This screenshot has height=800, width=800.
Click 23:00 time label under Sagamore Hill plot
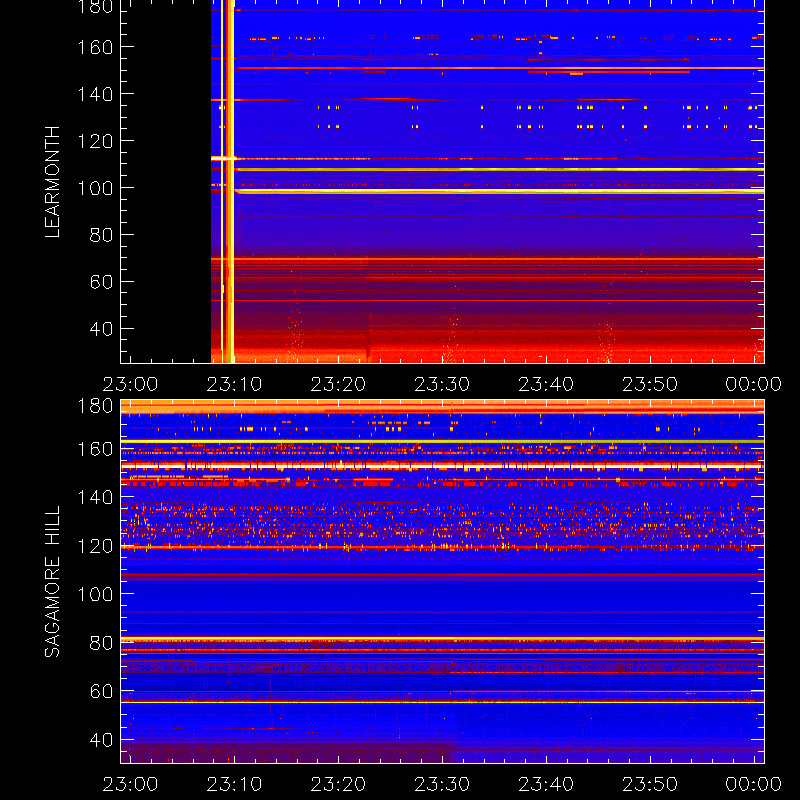tap(130, 784)
